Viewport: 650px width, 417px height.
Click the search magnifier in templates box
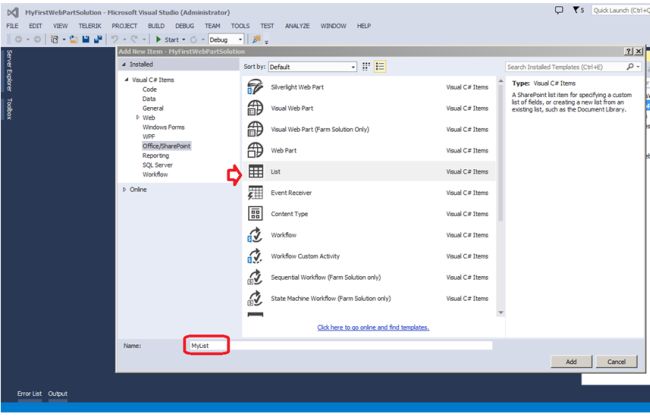pos(630,67)
